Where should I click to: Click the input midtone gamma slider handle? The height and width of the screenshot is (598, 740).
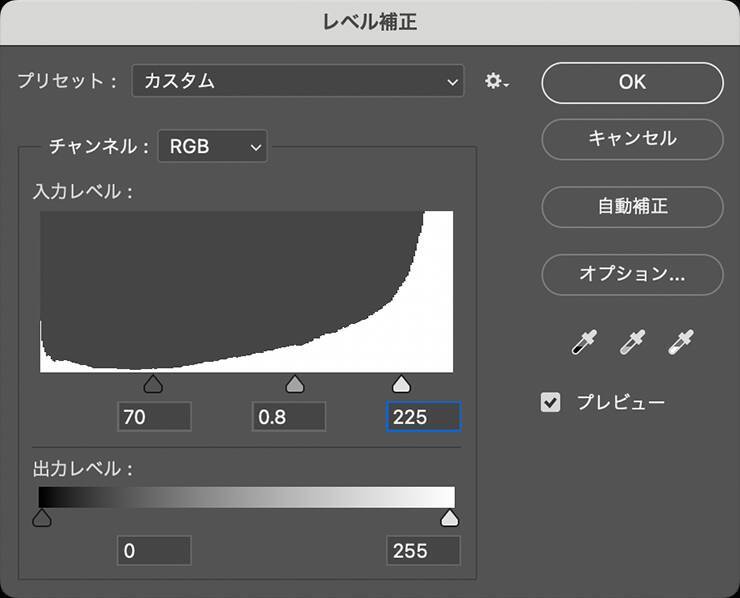pyautogui.click(x=295, y=385)
